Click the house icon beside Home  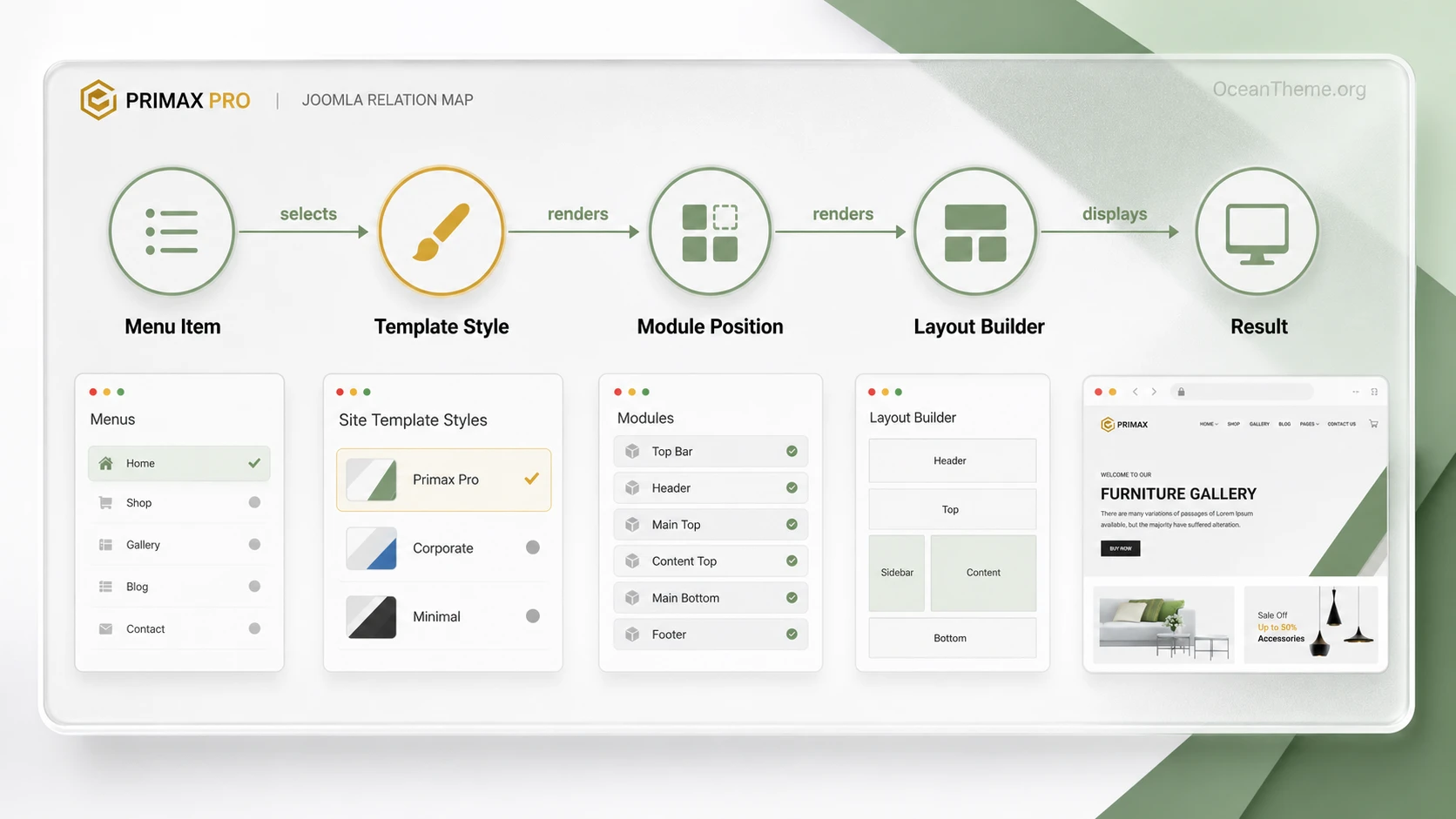pyautogui.click(x=105, y=463)
